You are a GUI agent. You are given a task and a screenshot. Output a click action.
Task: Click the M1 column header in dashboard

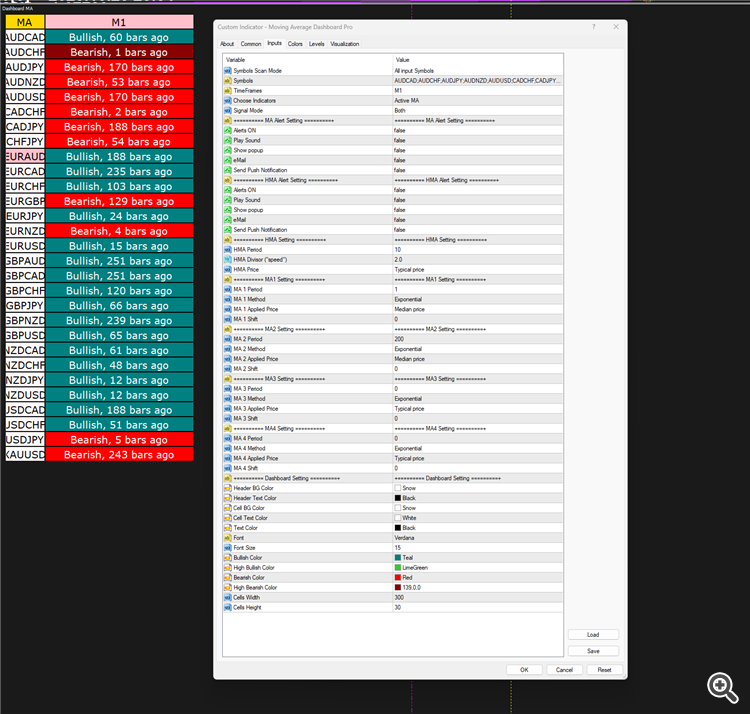(119, 22)
